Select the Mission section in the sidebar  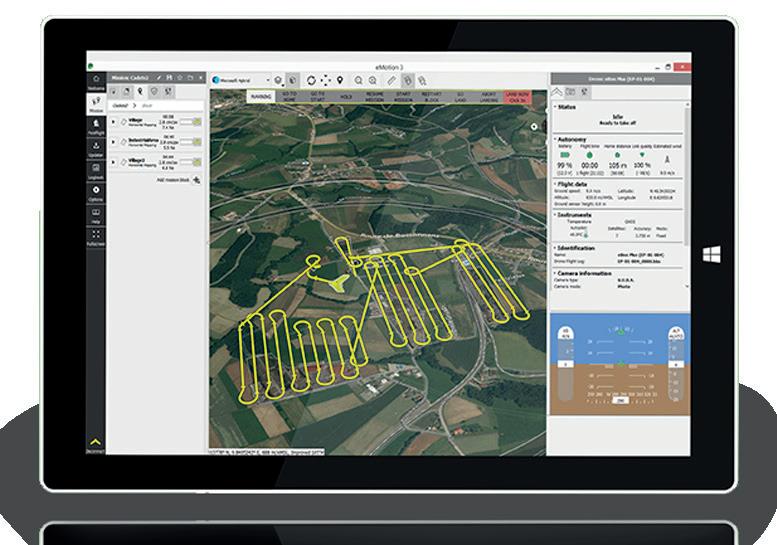pyautogui.click(x=96, y=104)
